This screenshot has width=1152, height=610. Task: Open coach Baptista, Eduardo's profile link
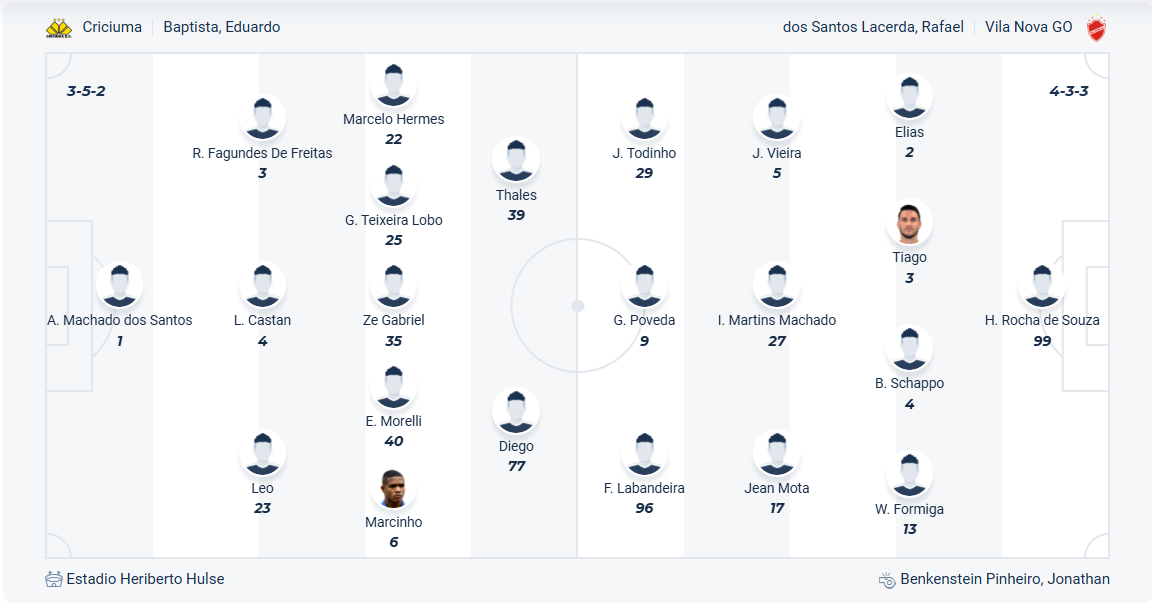(222, 27)
